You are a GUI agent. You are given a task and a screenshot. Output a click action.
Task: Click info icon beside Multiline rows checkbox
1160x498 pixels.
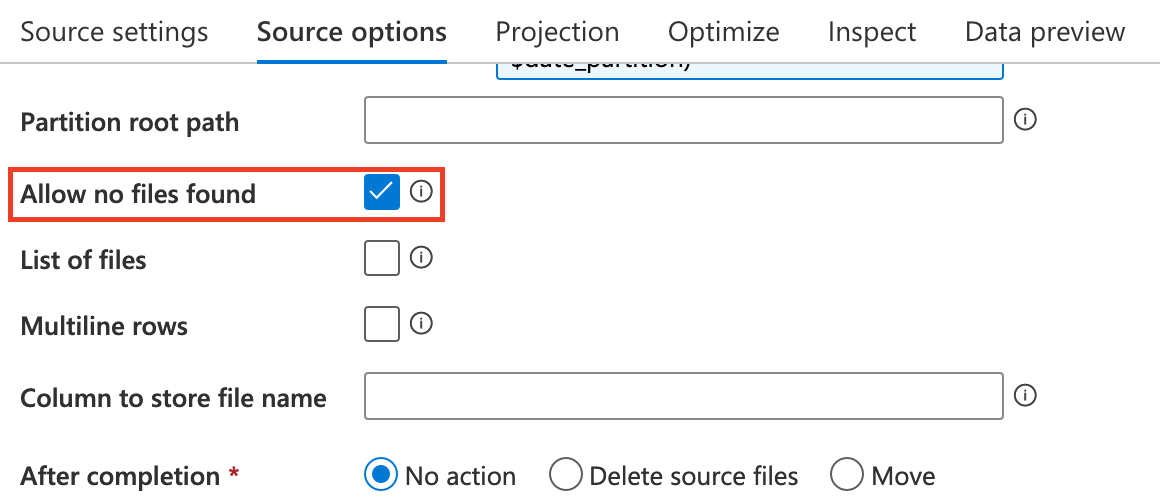(422, 324)
